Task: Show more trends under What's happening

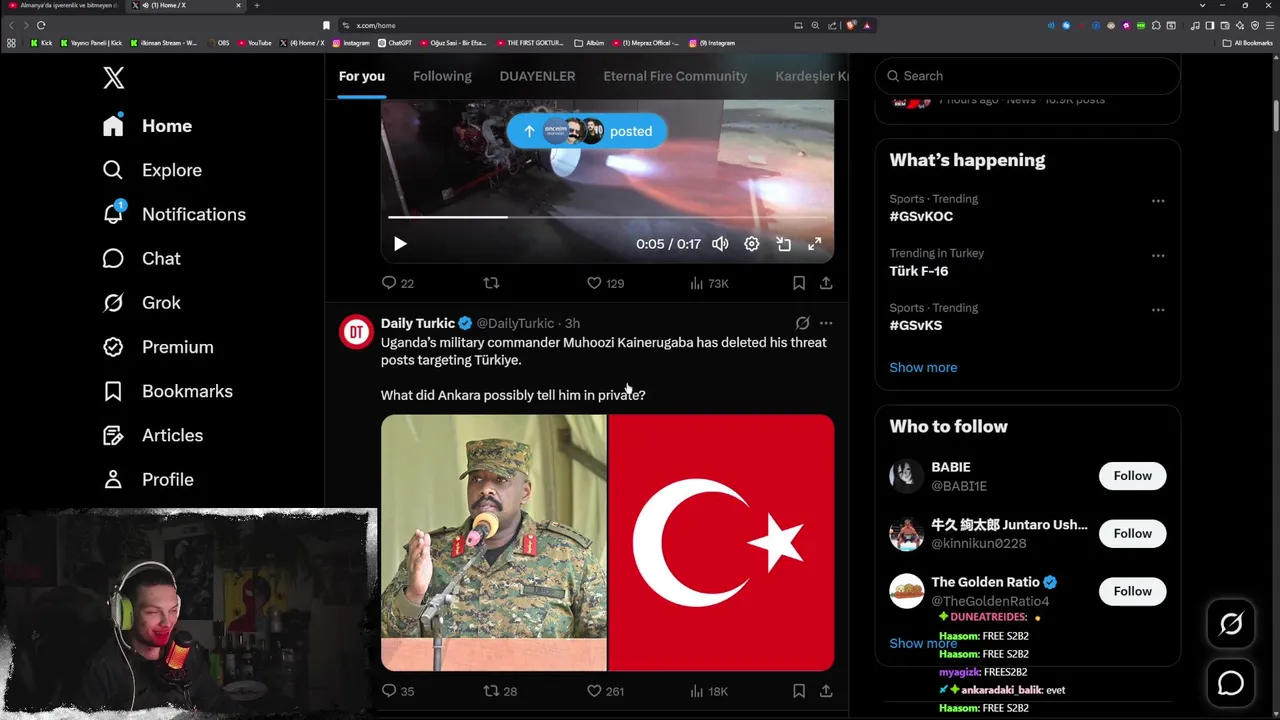Action: pos(923,367)
